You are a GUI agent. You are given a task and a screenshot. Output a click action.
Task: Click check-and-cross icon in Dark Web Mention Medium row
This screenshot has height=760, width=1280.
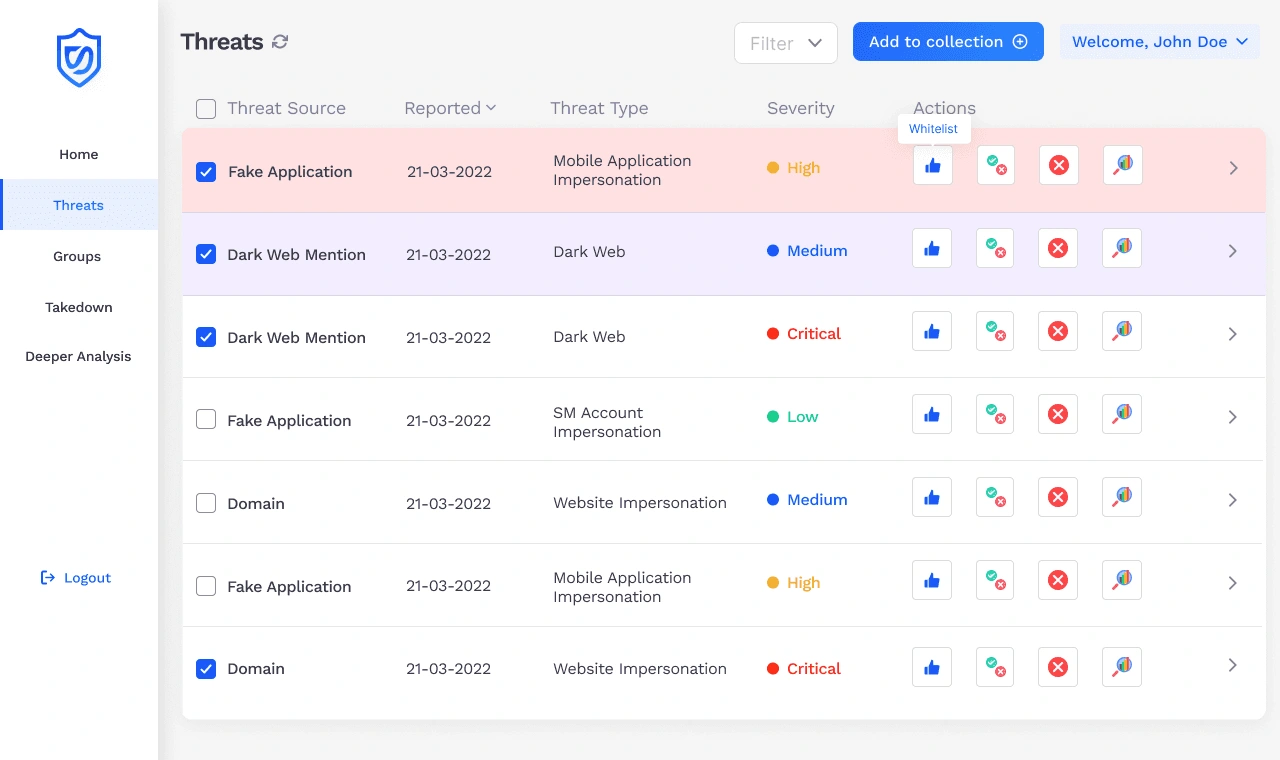995,248
